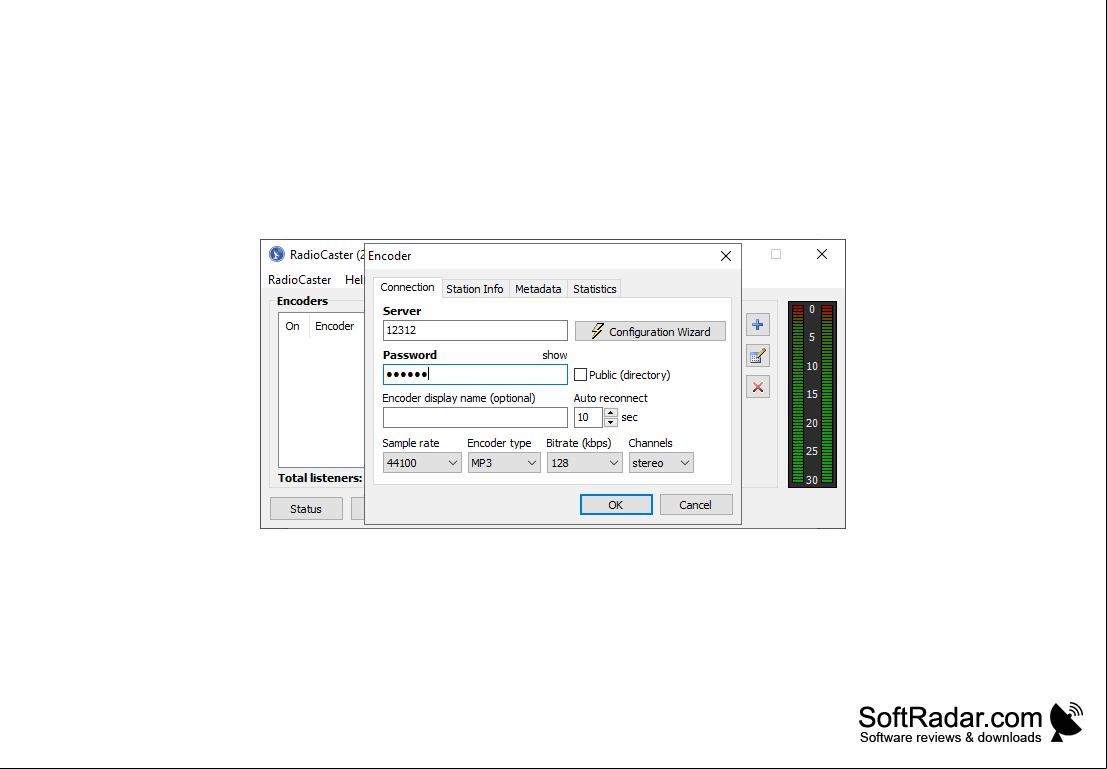Switch to the Station Info tab

point(474,289)
